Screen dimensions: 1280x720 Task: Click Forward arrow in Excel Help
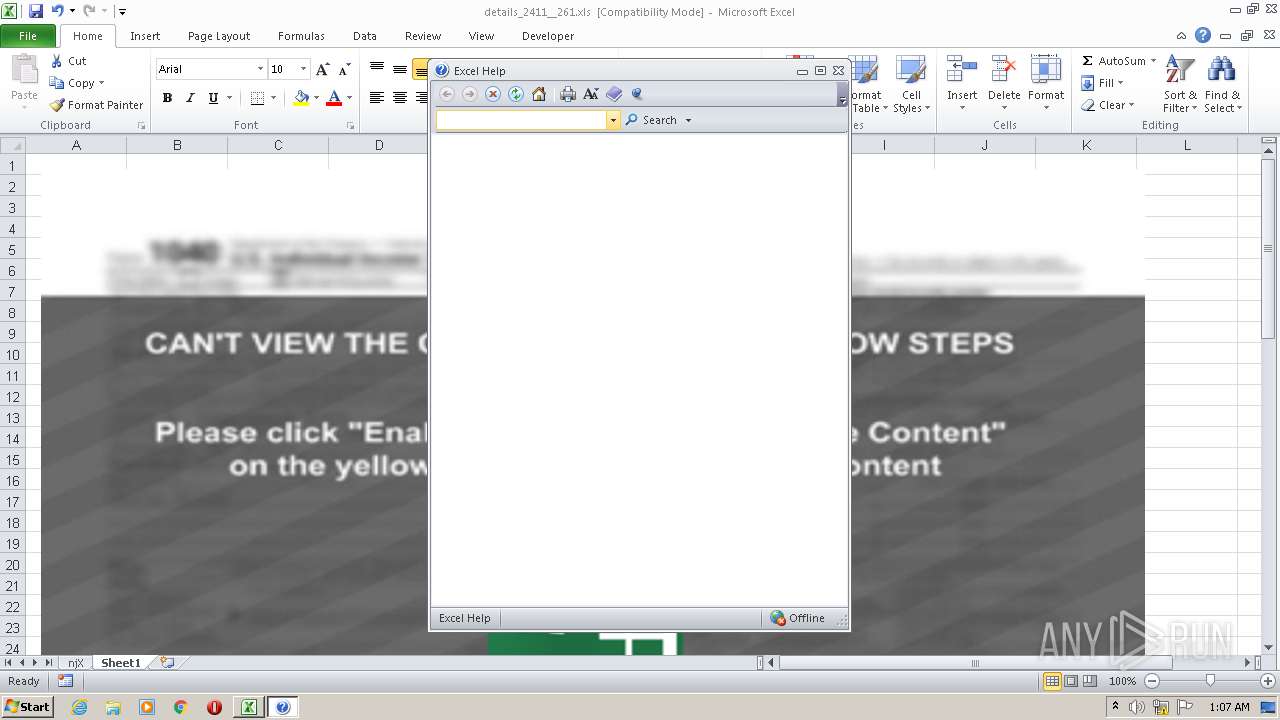point(469,94)
